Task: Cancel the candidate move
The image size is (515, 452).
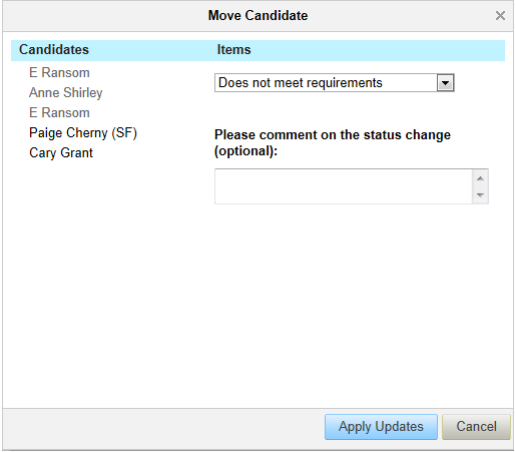Action: (476, 427)
